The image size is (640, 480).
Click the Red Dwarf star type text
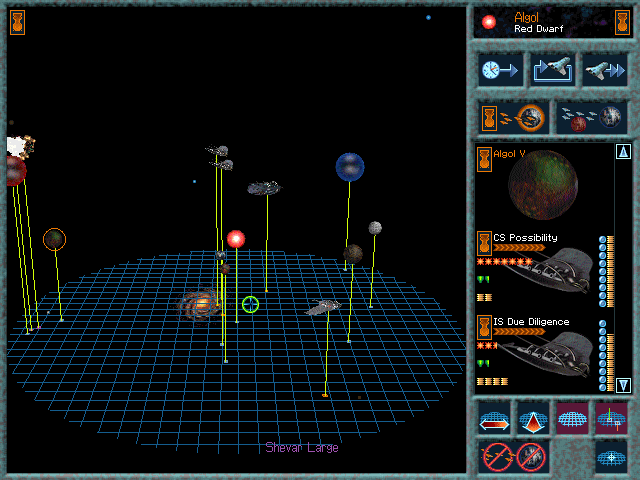[539, 29]
